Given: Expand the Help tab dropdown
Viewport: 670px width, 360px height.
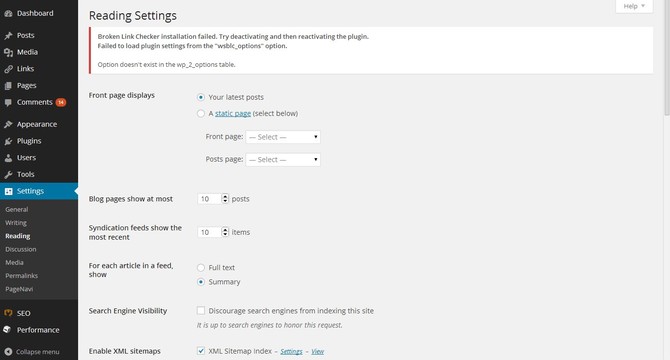Looking at the screenshot, I should [634, 6].
